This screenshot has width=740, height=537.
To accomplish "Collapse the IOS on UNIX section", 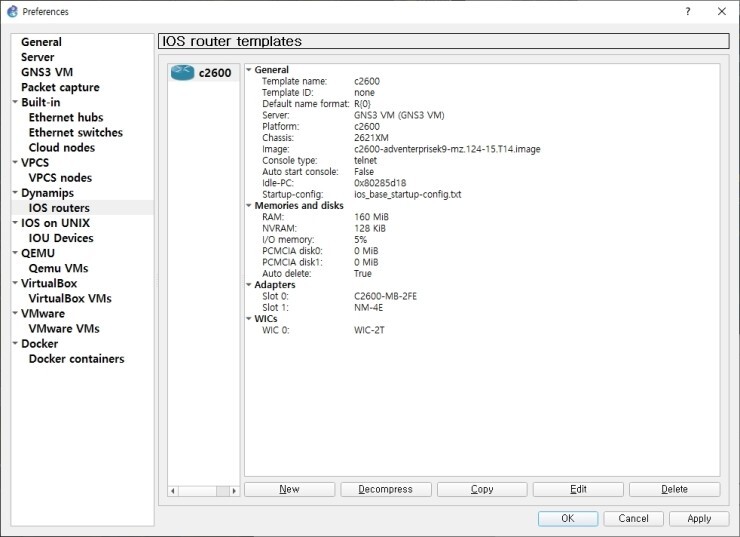I will (x=15, y=222).
